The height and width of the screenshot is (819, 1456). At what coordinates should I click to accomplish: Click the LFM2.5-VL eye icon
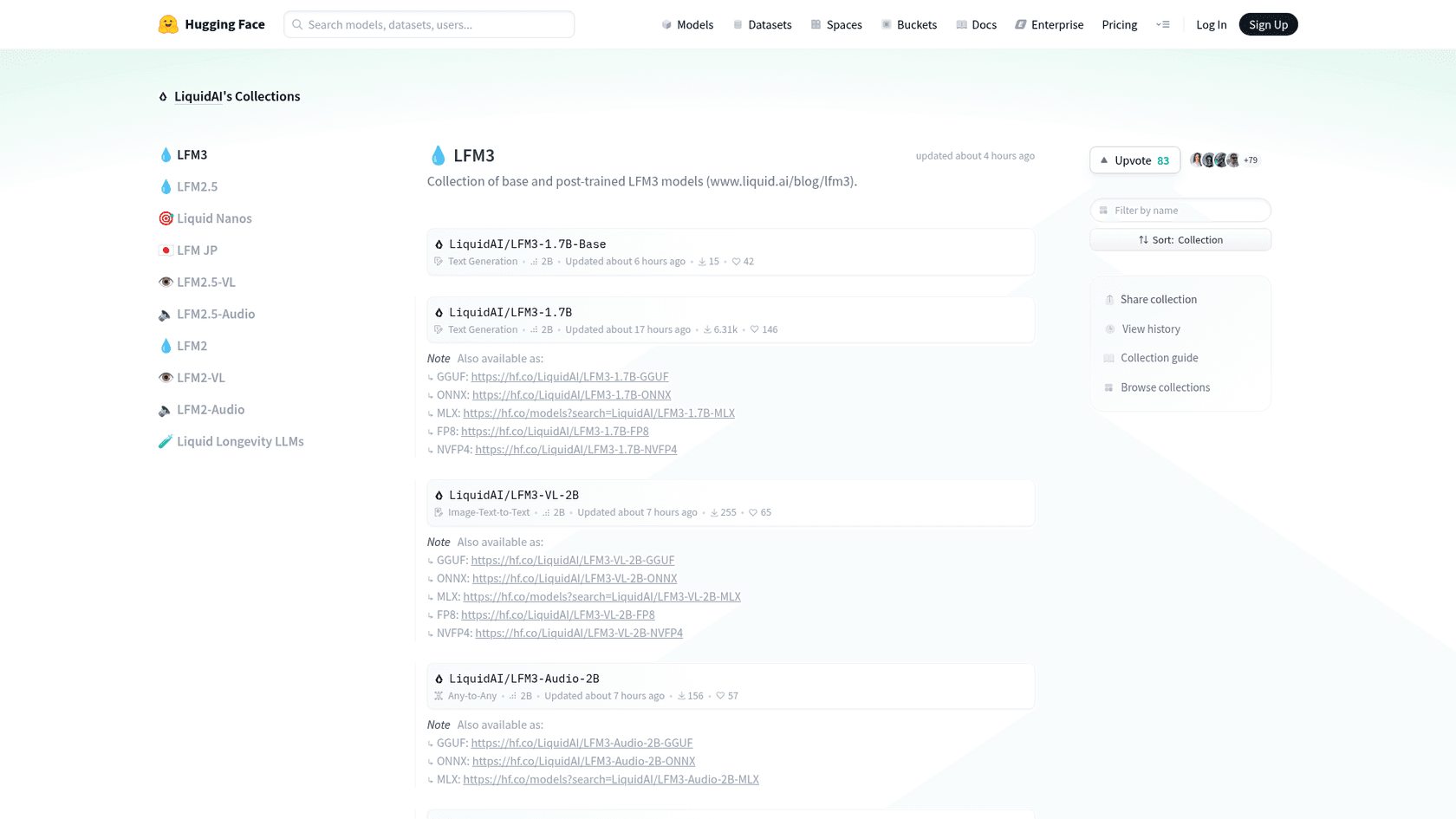[166, 283]
